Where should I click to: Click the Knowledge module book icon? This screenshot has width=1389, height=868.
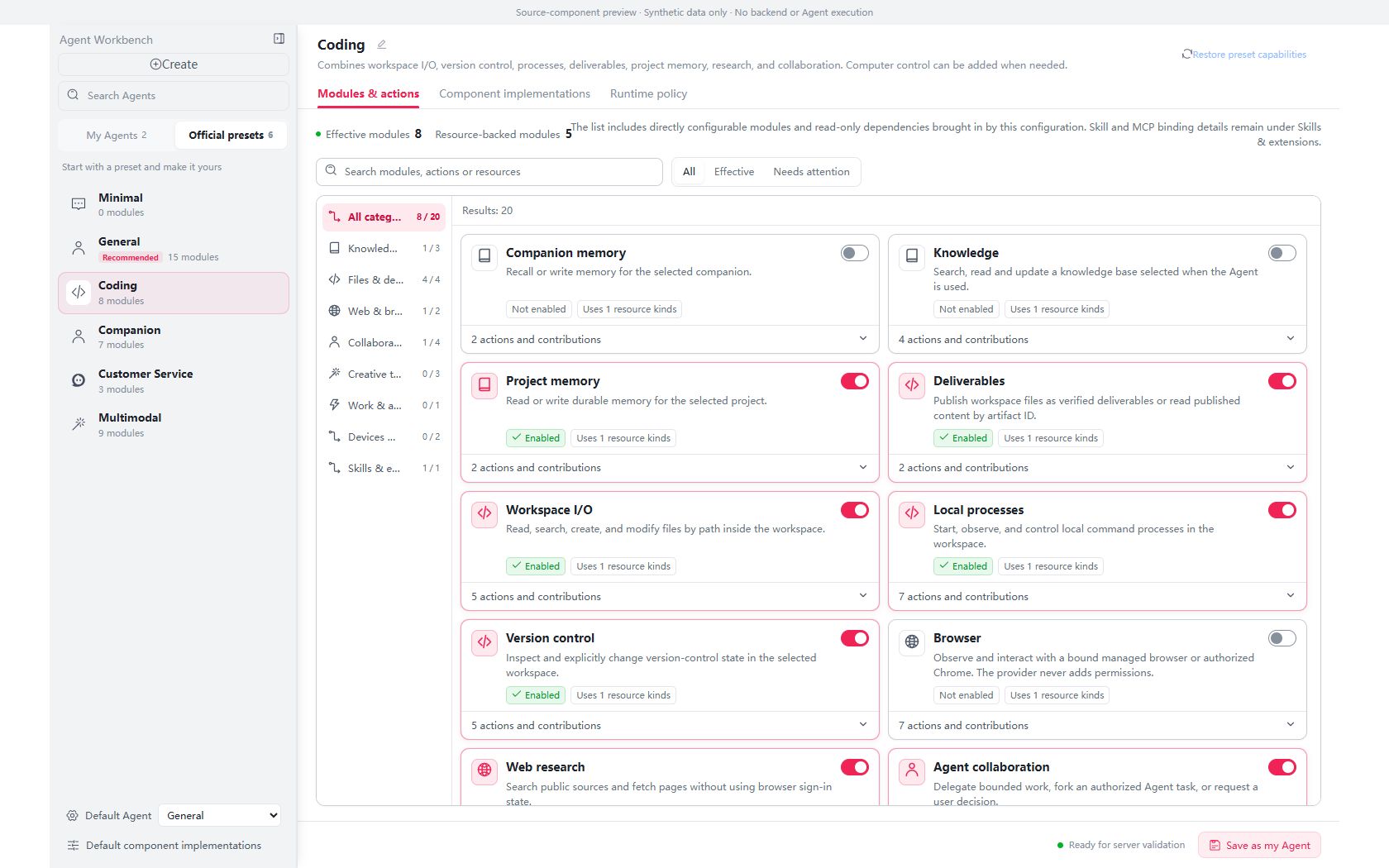point(912,256)
